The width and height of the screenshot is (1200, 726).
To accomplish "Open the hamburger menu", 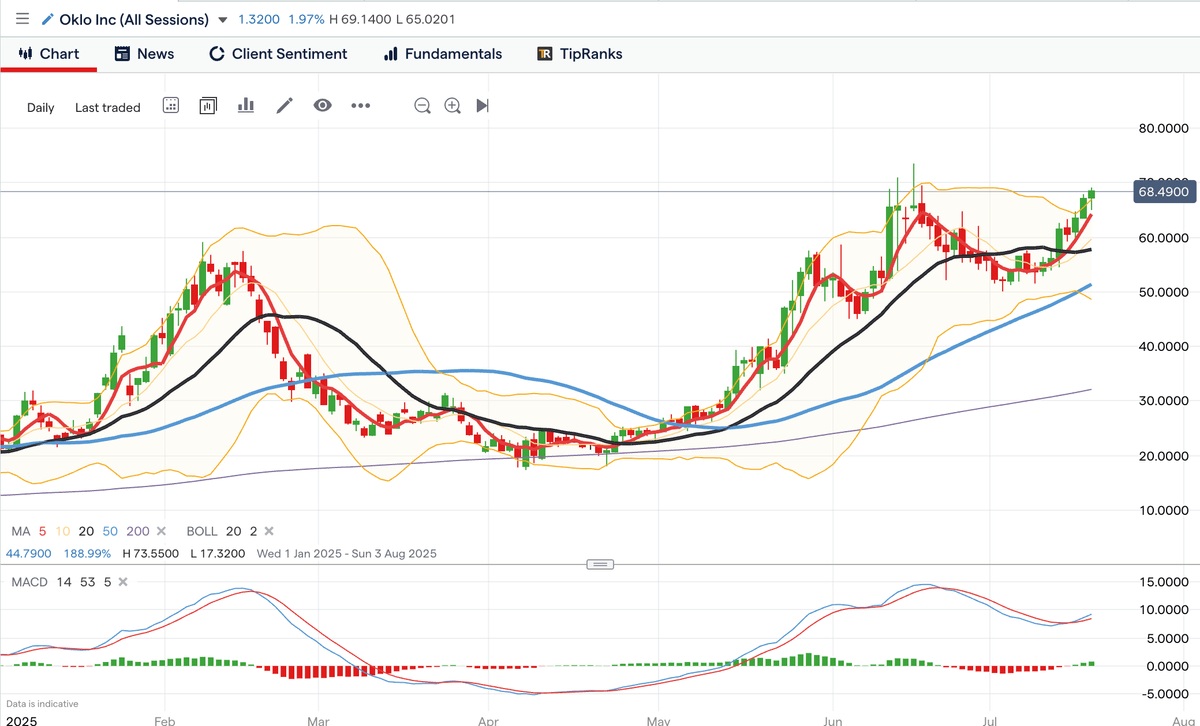I will click(22, 19).
